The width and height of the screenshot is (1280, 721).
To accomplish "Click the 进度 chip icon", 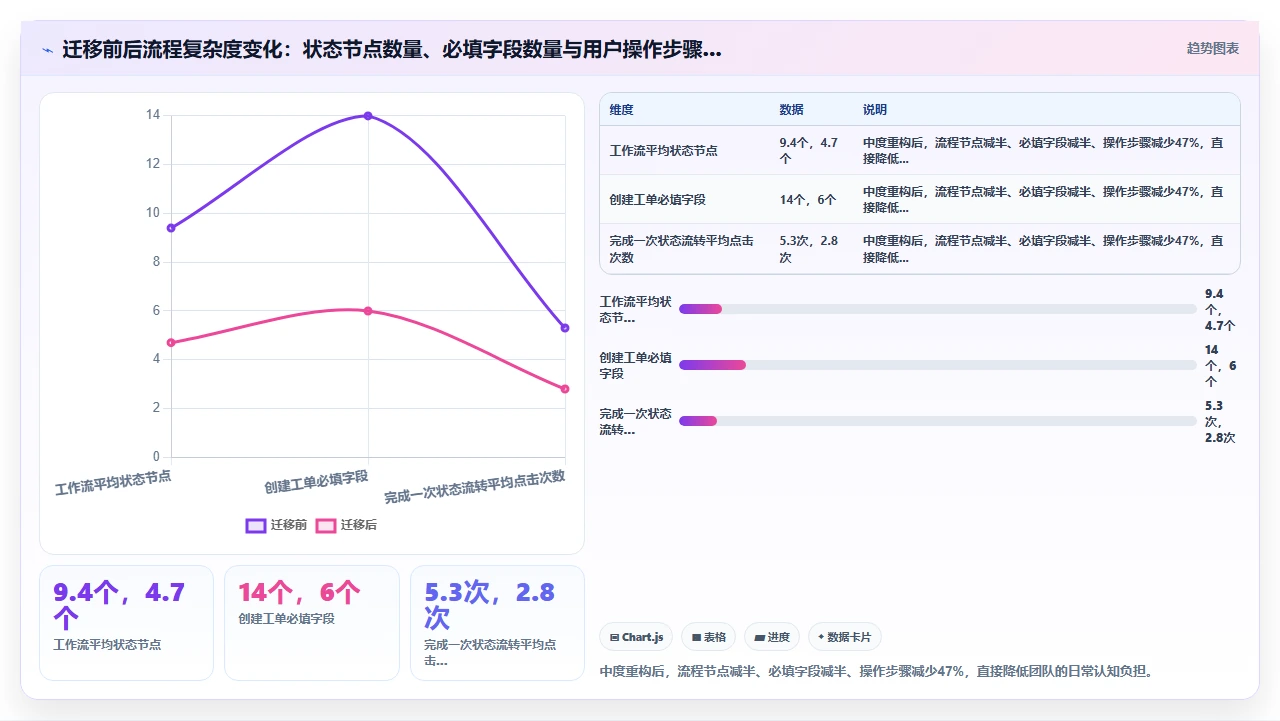I will click(759, 637).
